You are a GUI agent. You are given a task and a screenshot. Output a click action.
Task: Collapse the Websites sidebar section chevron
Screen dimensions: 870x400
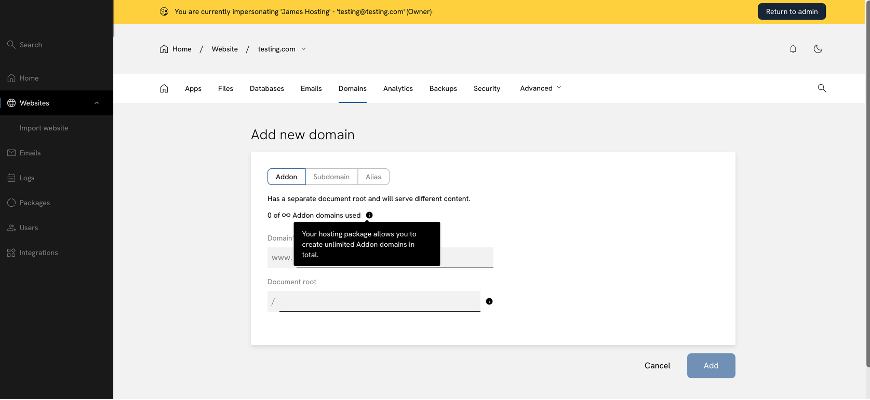[97, 103]
